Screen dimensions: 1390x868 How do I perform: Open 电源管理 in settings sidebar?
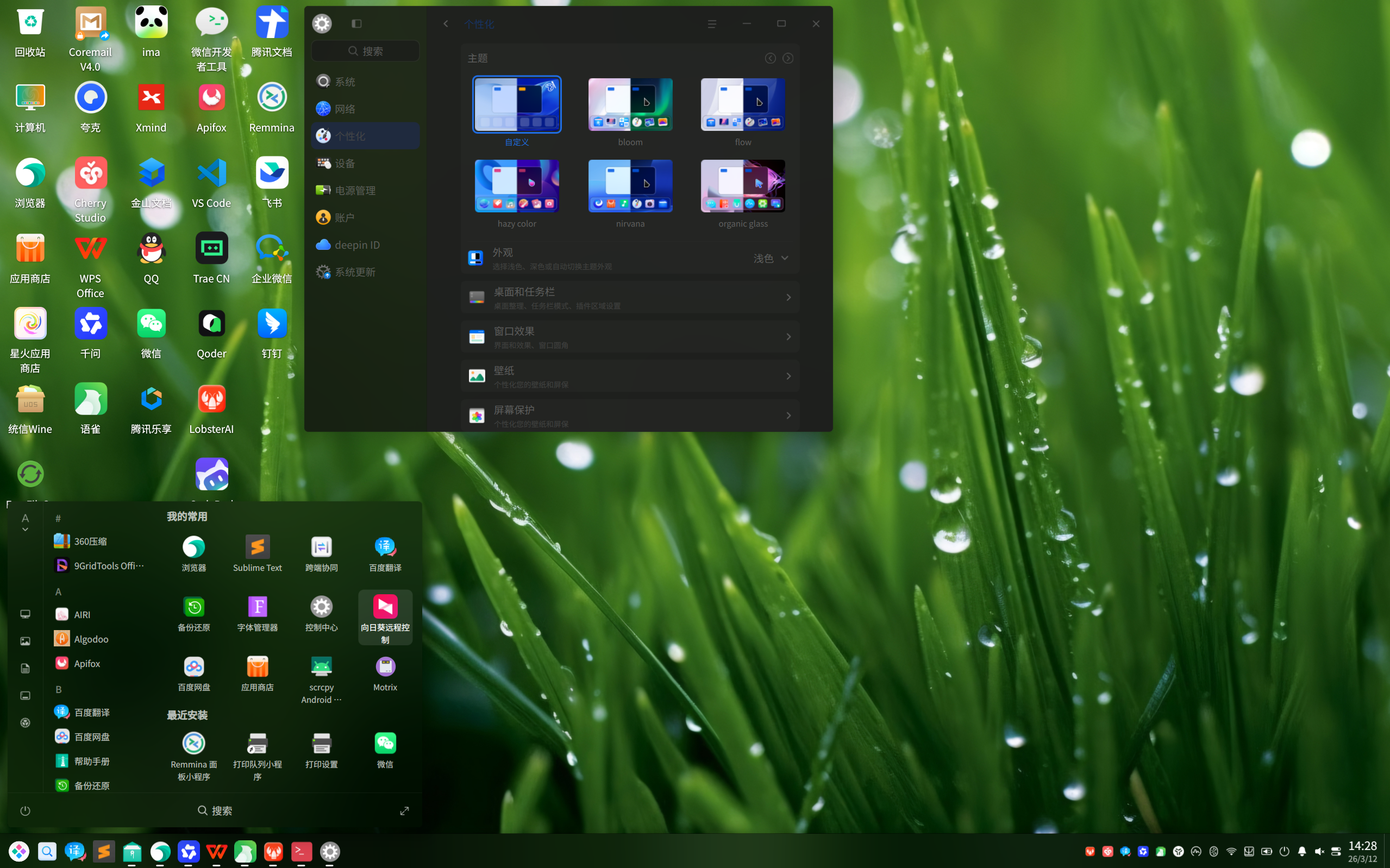click(354, 191)
